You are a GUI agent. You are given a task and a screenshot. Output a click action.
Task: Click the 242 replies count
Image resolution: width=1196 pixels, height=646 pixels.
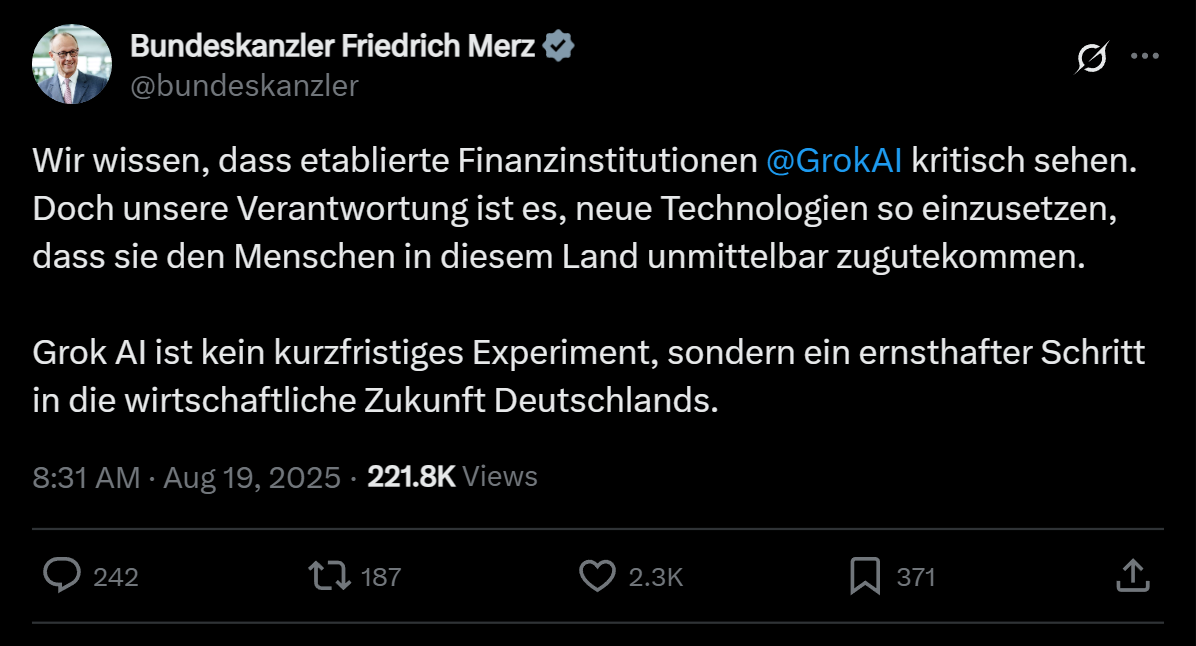click(116, 577)
